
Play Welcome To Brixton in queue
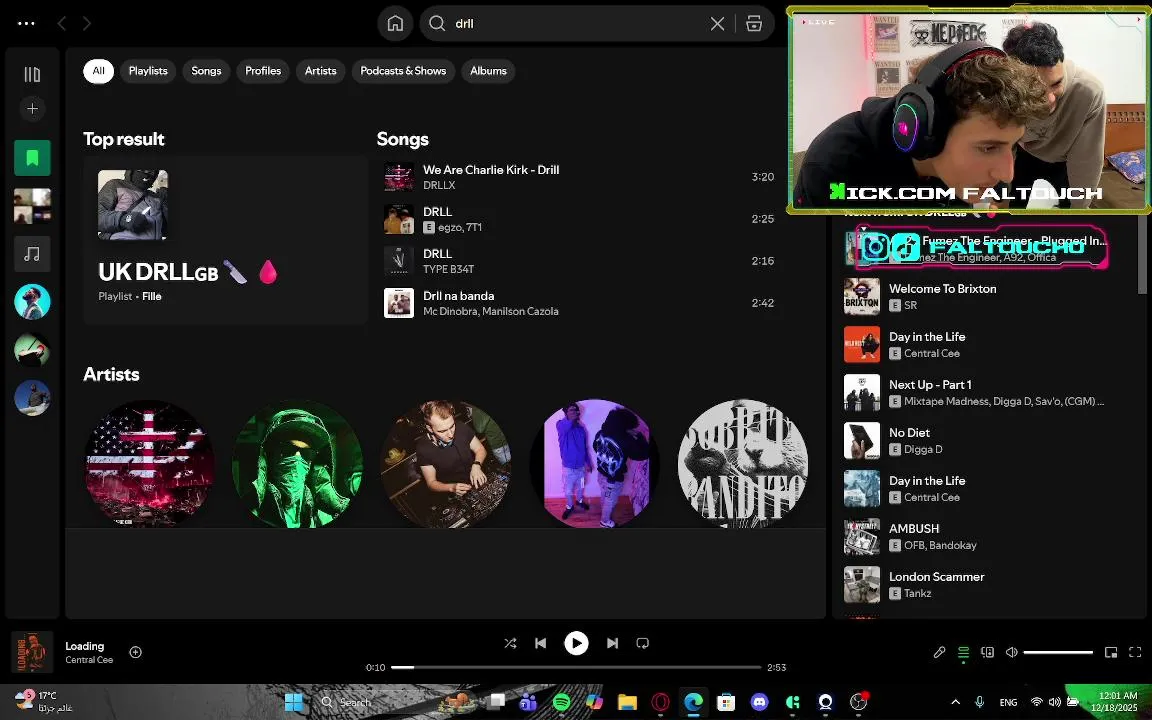coord(984,296)
